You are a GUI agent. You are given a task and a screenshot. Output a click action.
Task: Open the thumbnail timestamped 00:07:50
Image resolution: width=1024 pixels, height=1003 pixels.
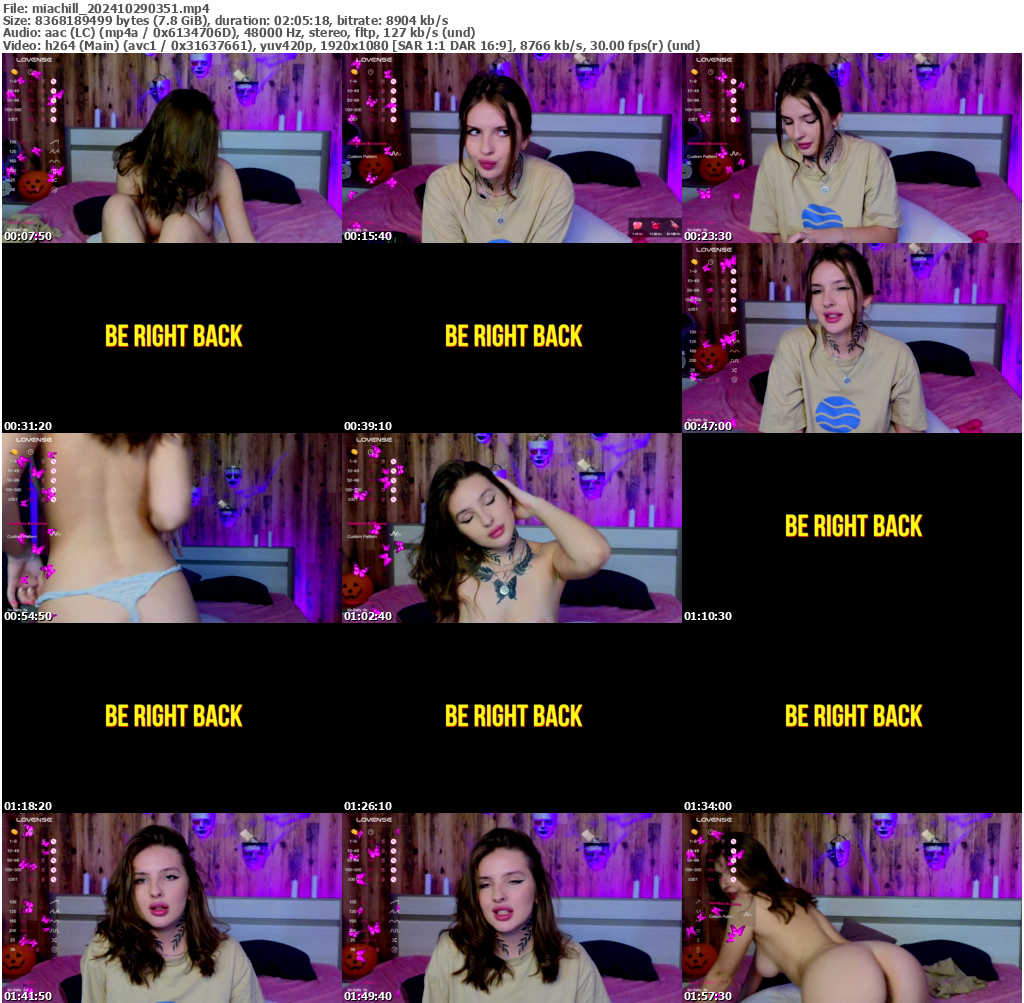[171, 148]
